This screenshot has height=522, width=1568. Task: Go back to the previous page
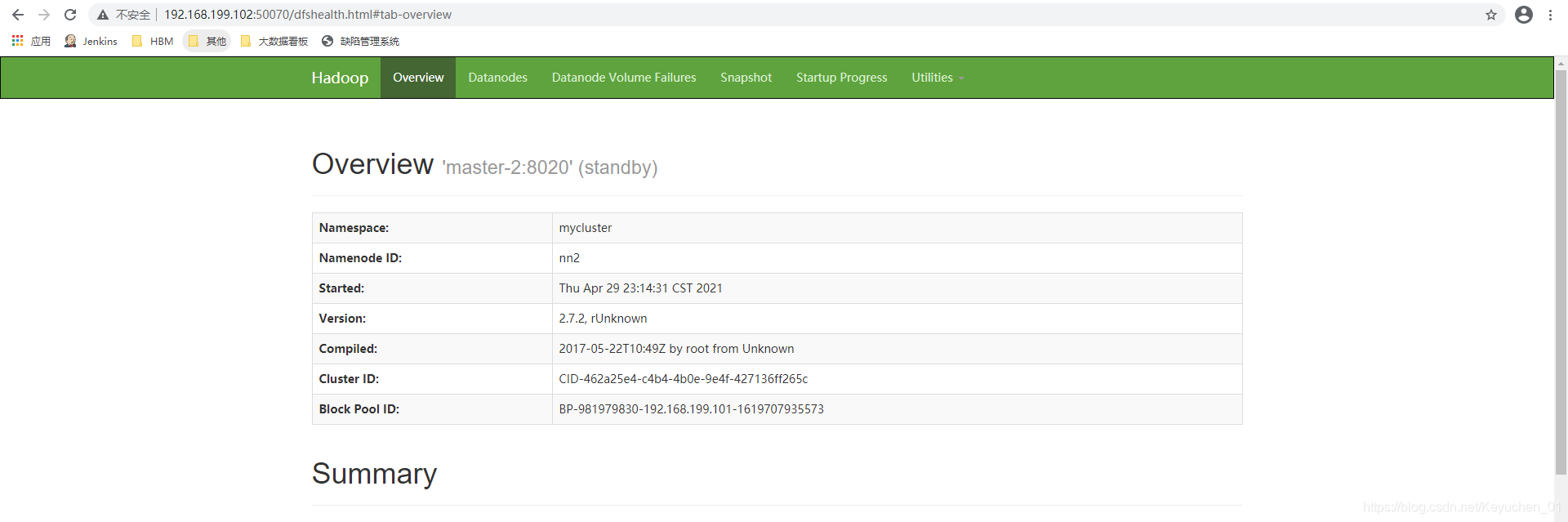click(18, 15)
